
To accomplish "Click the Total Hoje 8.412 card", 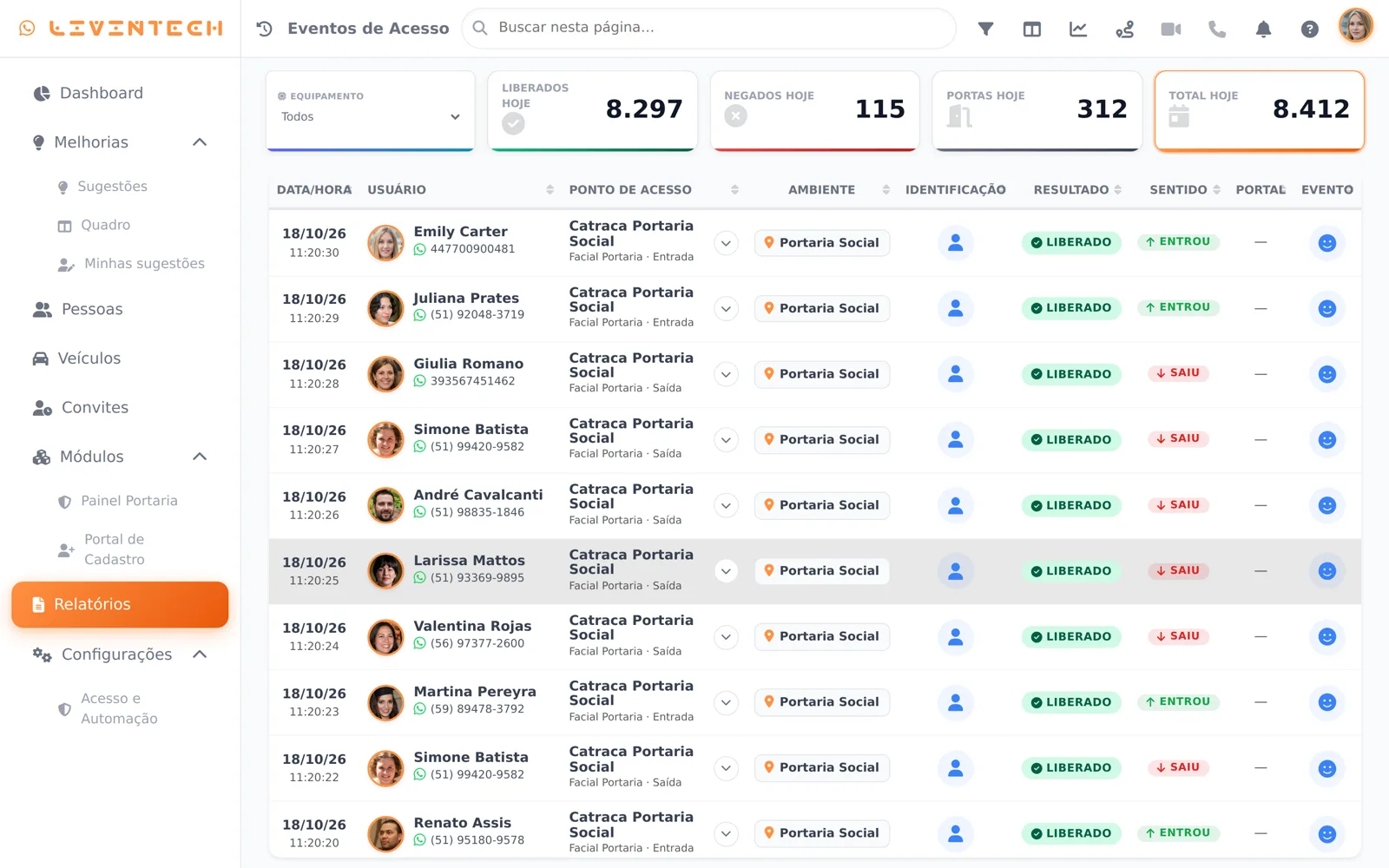I will pyautogui.click(x=1259, y=110).
